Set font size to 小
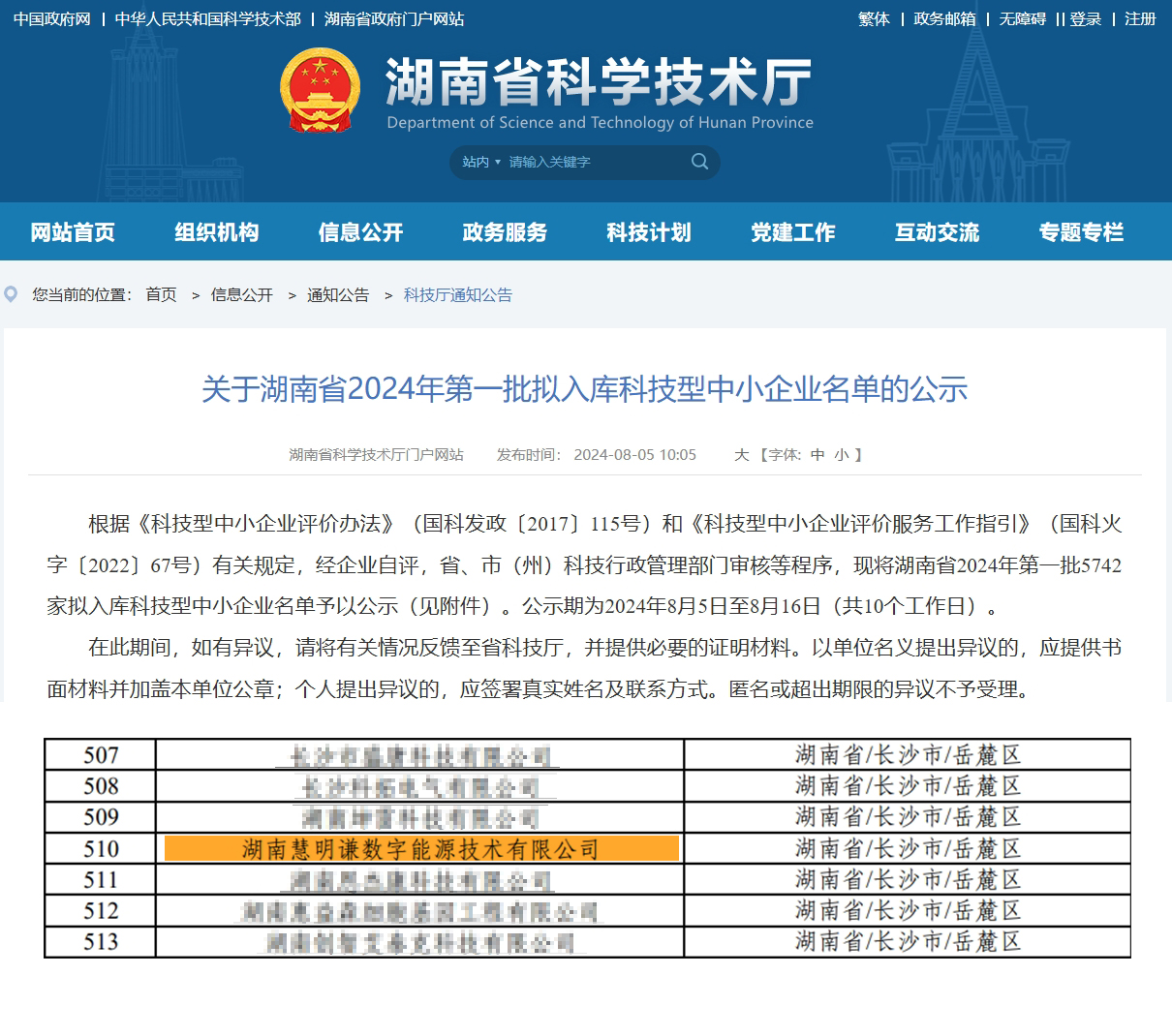 [842, 455]
